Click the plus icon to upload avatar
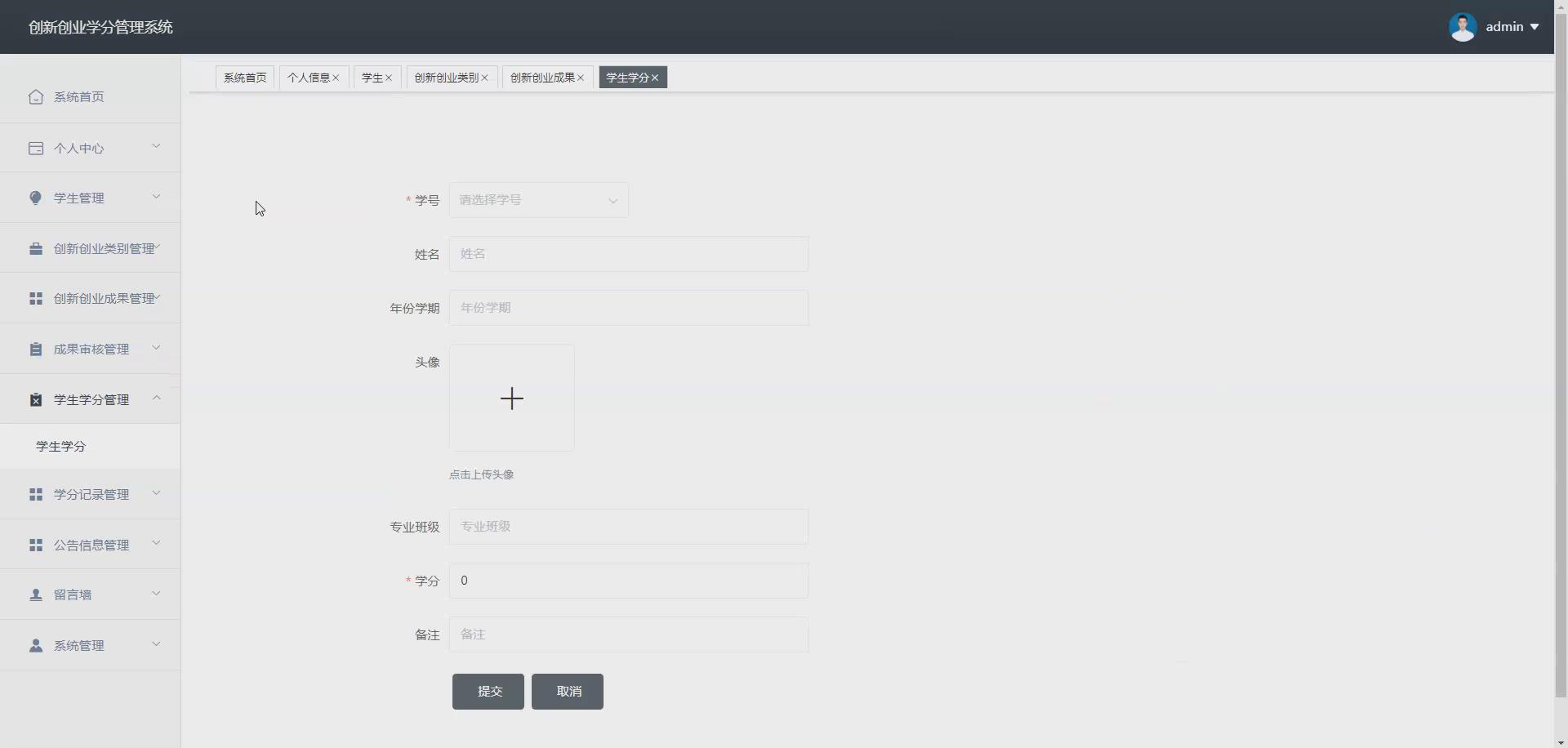Viewport: 1568px width, 748px height. pyautogui.click(x=511, y=398)
